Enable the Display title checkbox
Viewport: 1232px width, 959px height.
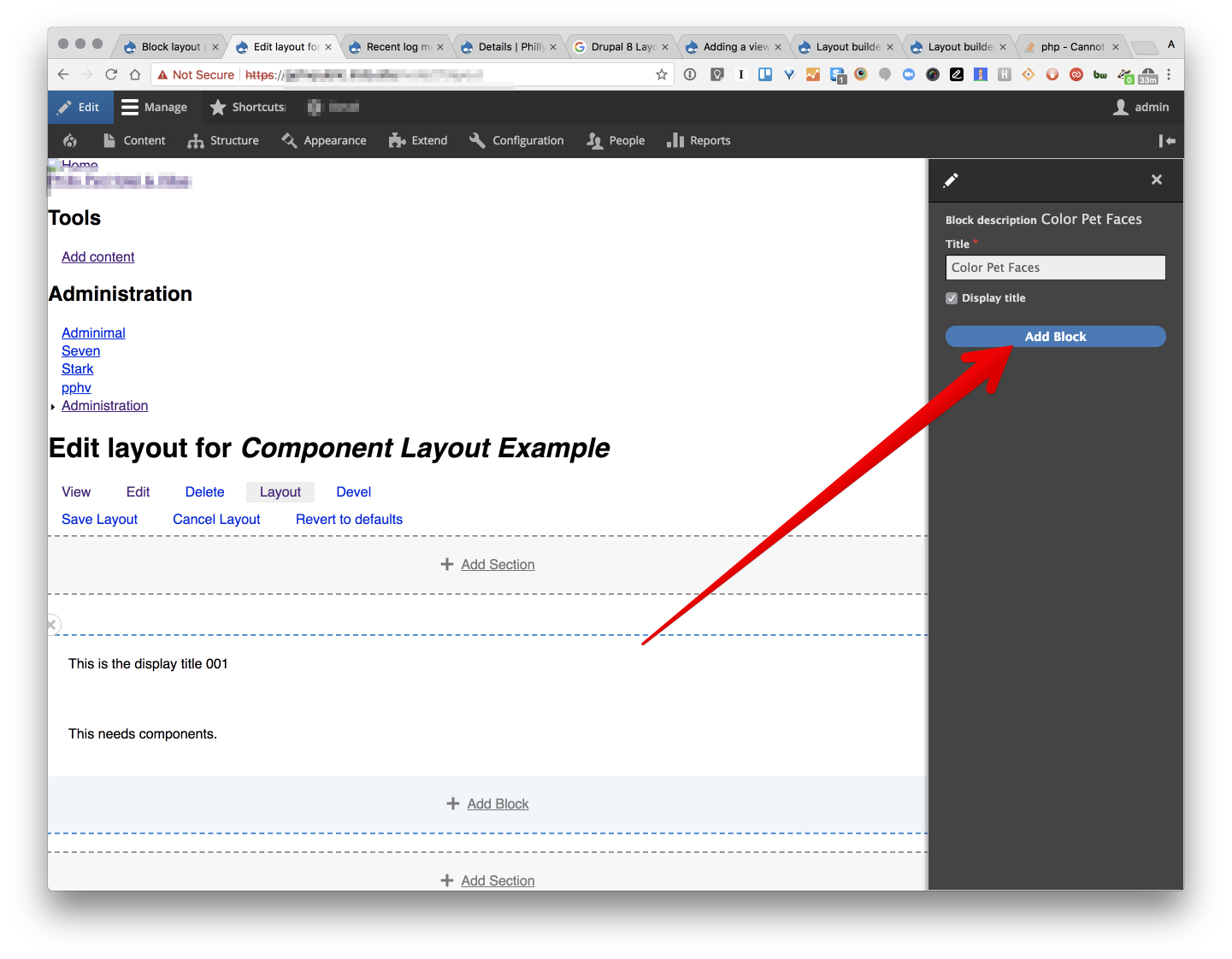952,297
